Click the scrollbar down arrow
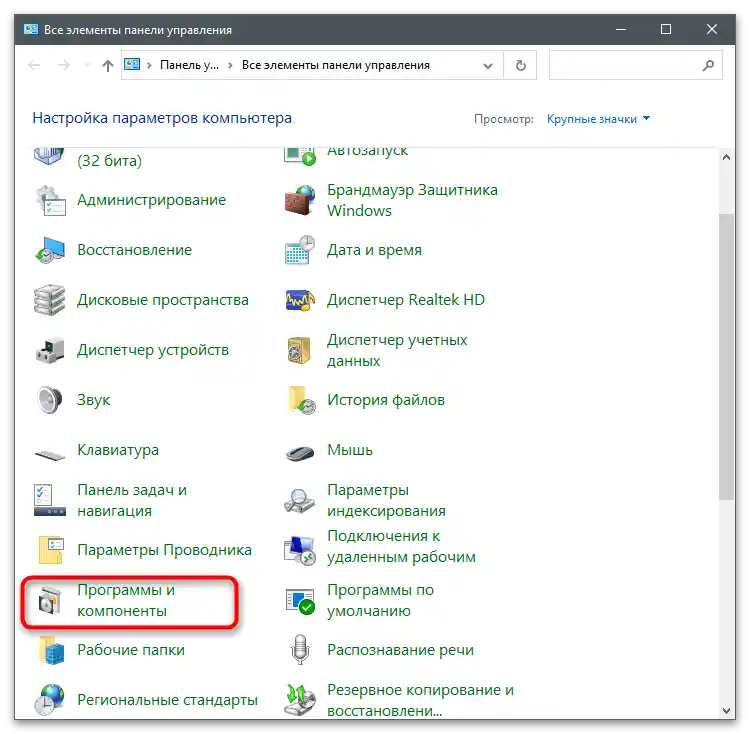Screen dimensions: 750x734 pyautogui.click(x=726, y=711)
